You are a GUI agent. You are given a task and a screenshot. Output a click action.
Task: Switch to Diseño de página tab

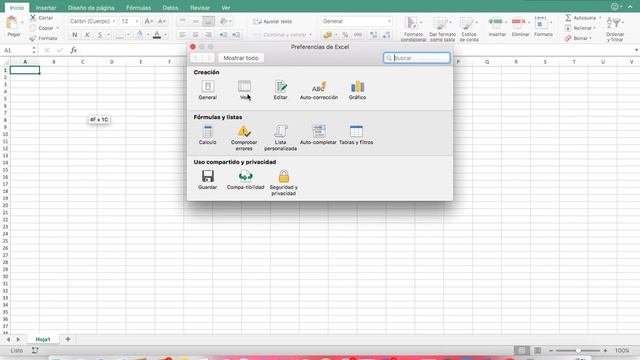point(91,8)
